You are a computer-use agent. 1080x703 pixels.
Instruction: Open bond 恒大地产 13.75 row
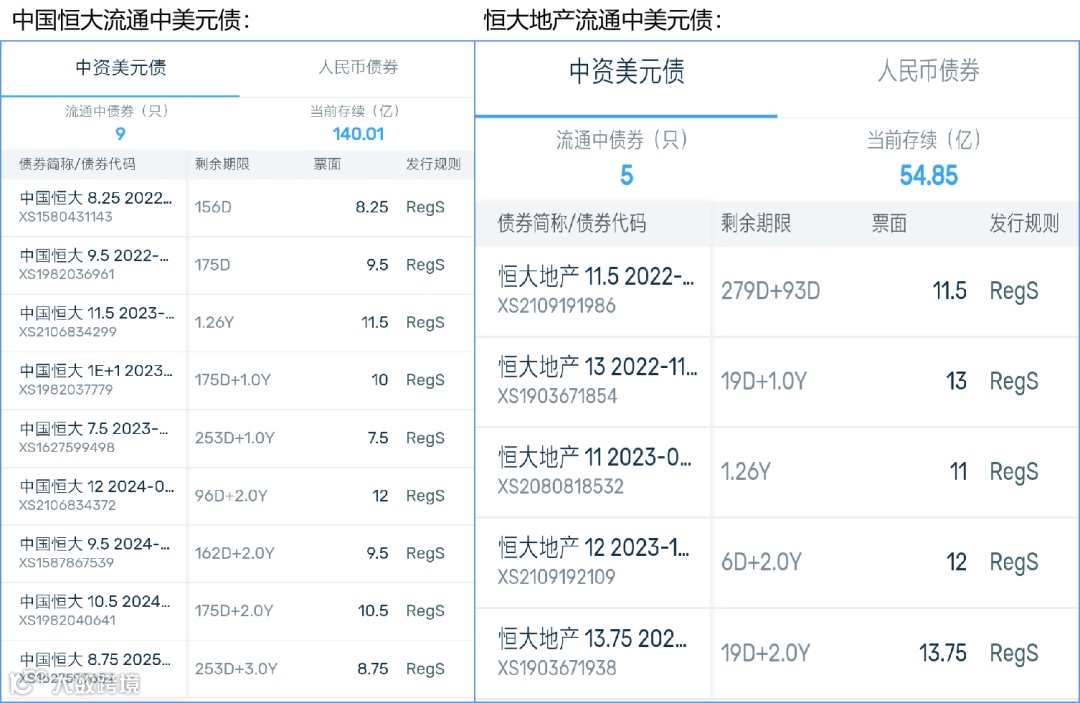coord(778,653)
